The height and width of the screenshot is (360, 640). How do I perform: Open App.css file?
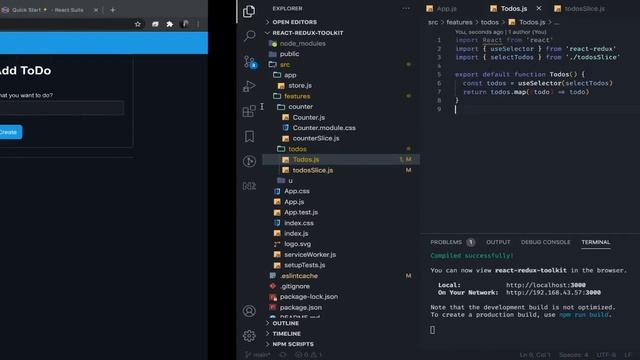297,191
